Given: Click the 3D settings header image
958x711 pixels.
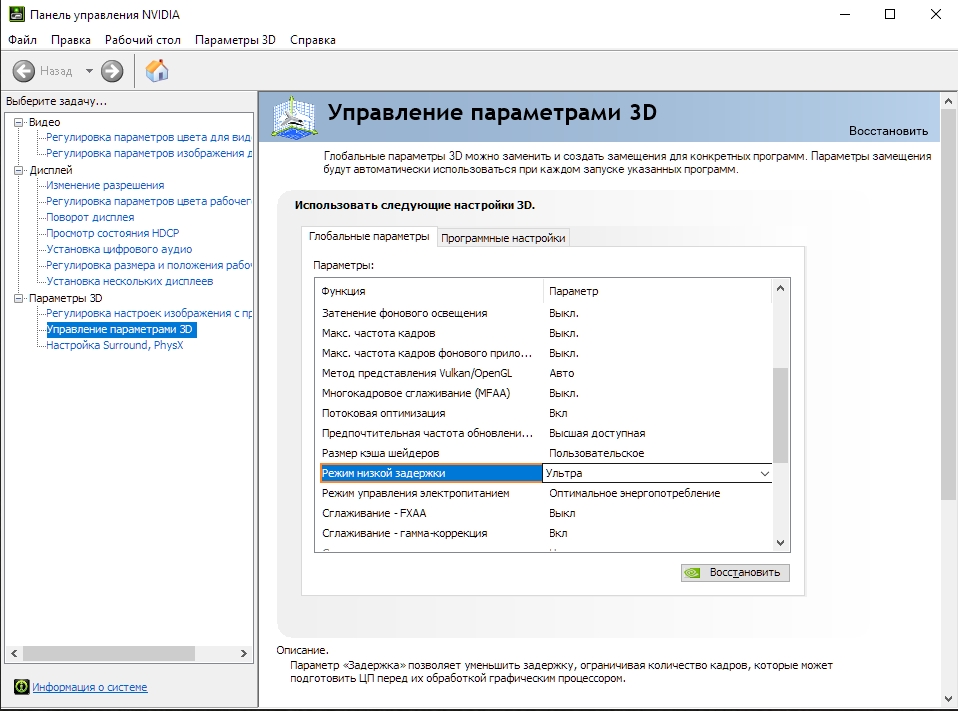Looking at the screenshot, I should point(294,116).
